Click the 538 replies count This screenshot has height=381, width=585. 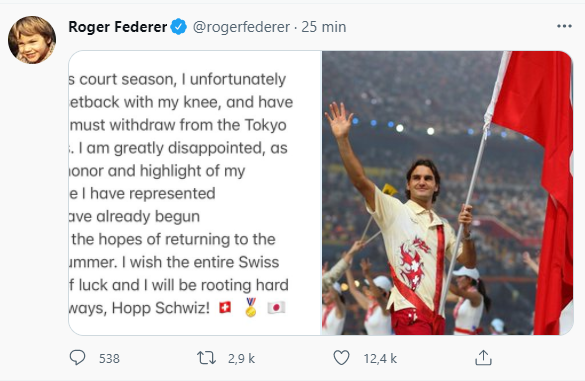pyautogui.click(x=109, y=359)
